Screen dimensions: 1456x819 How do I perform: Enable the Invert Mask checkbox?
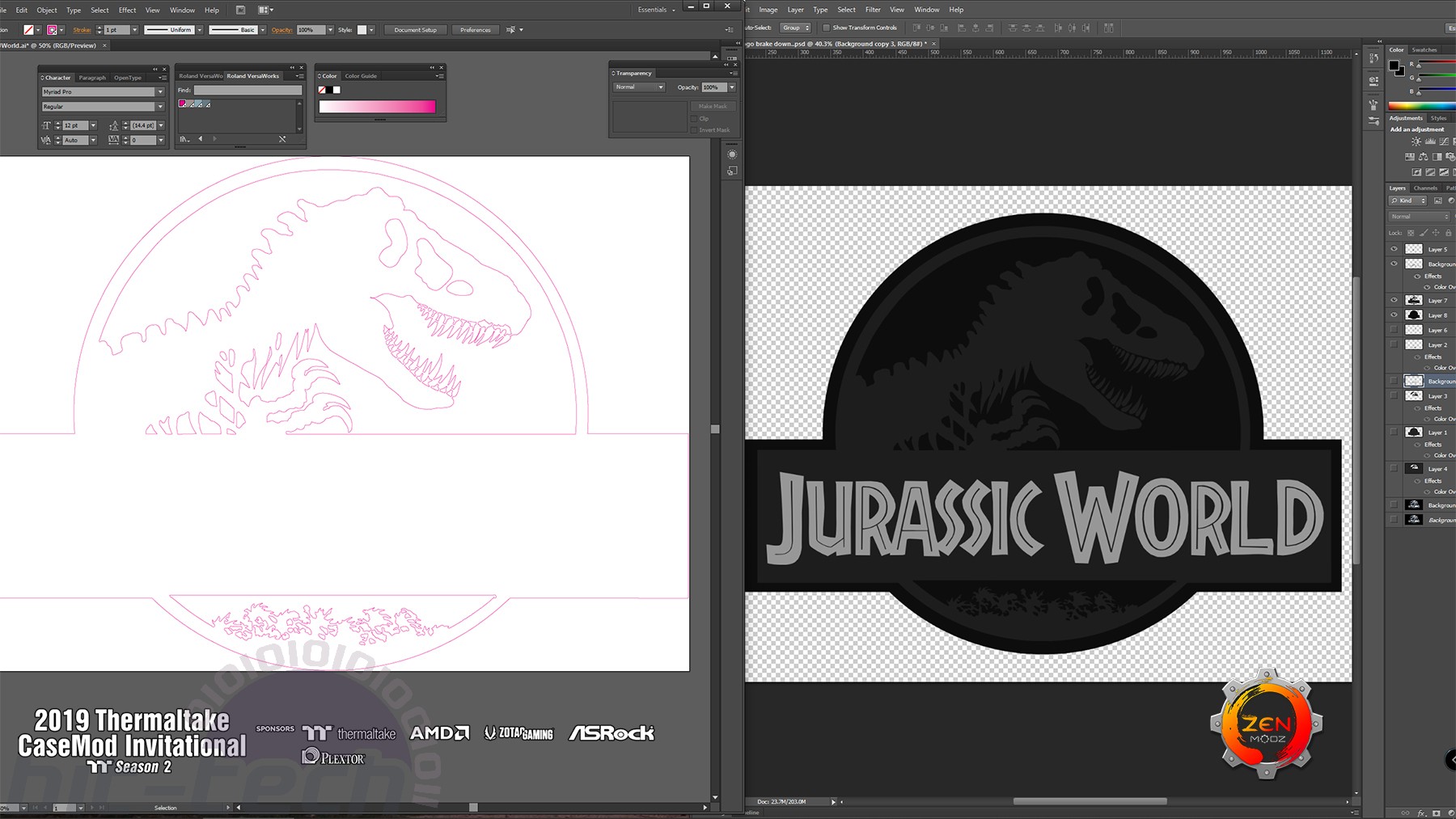[694, 130]
